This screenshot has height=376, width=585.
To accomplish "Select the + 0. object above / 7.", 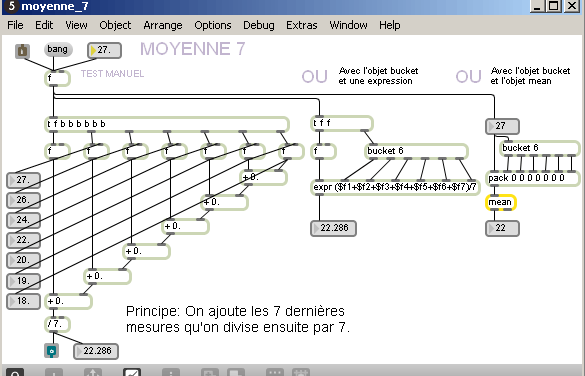I will (x=68, y=301).
